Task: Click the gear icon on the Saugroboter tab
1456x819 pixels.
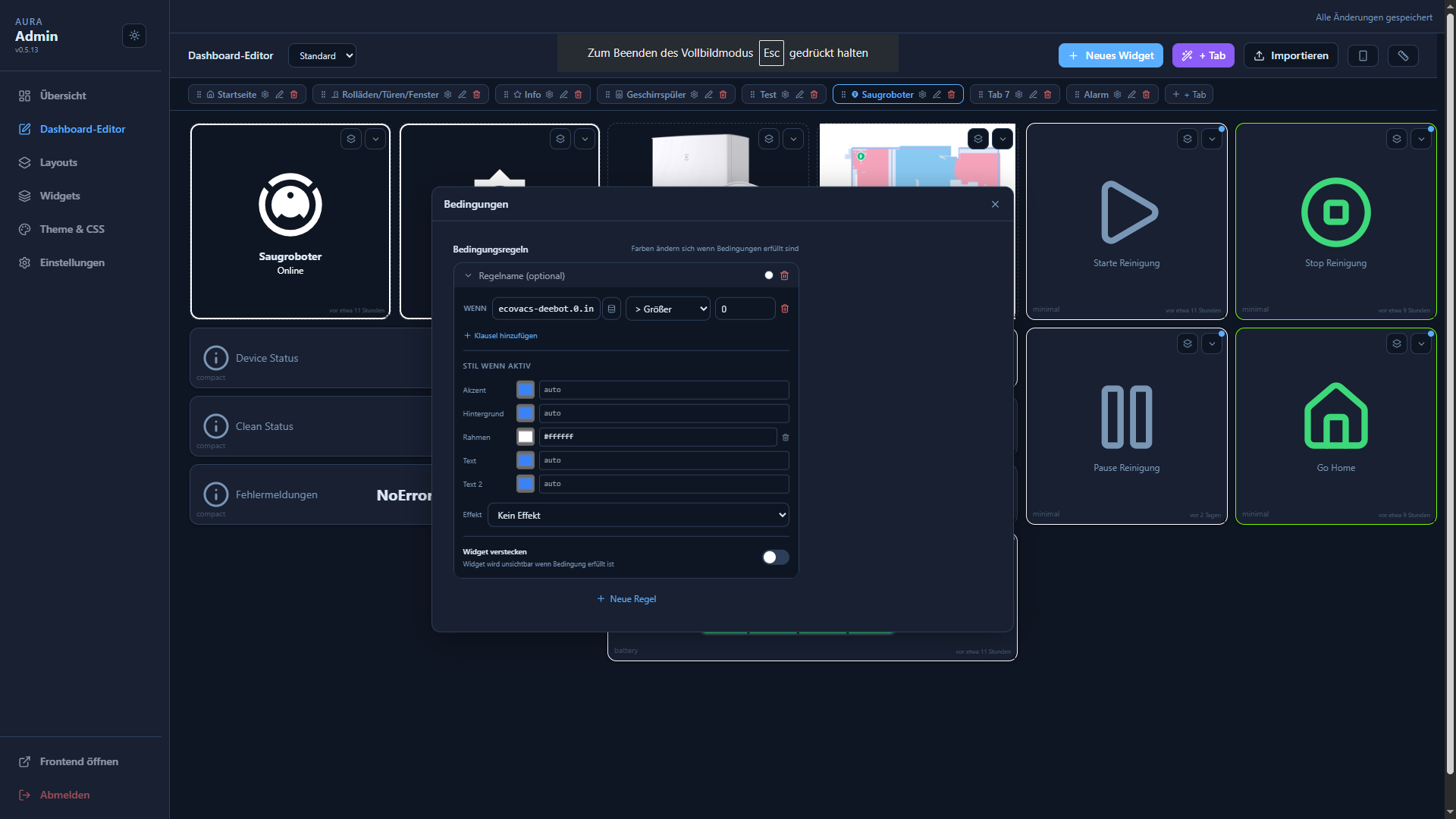Action: pyautogui.click(x=923, y=94)
